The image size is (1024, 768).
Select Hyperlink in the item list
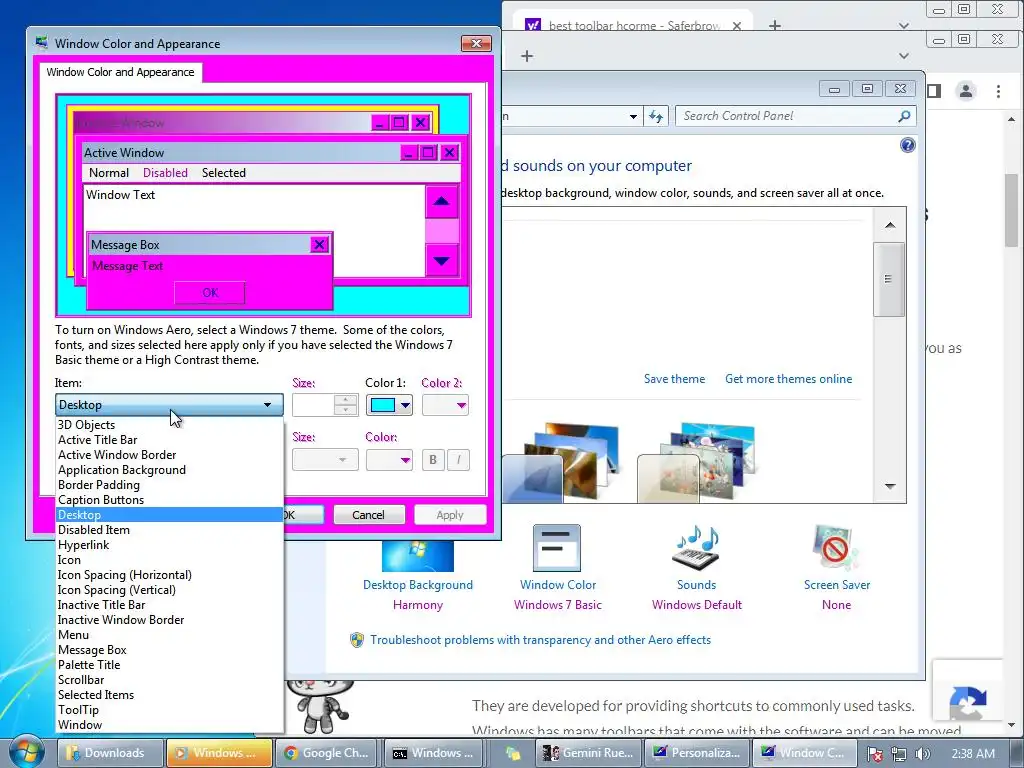coord(169,545)
